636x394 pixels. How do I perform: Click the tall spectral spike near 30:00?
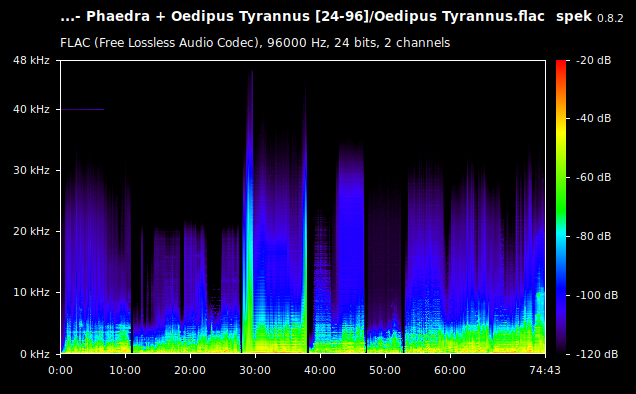tap(249, 211)
